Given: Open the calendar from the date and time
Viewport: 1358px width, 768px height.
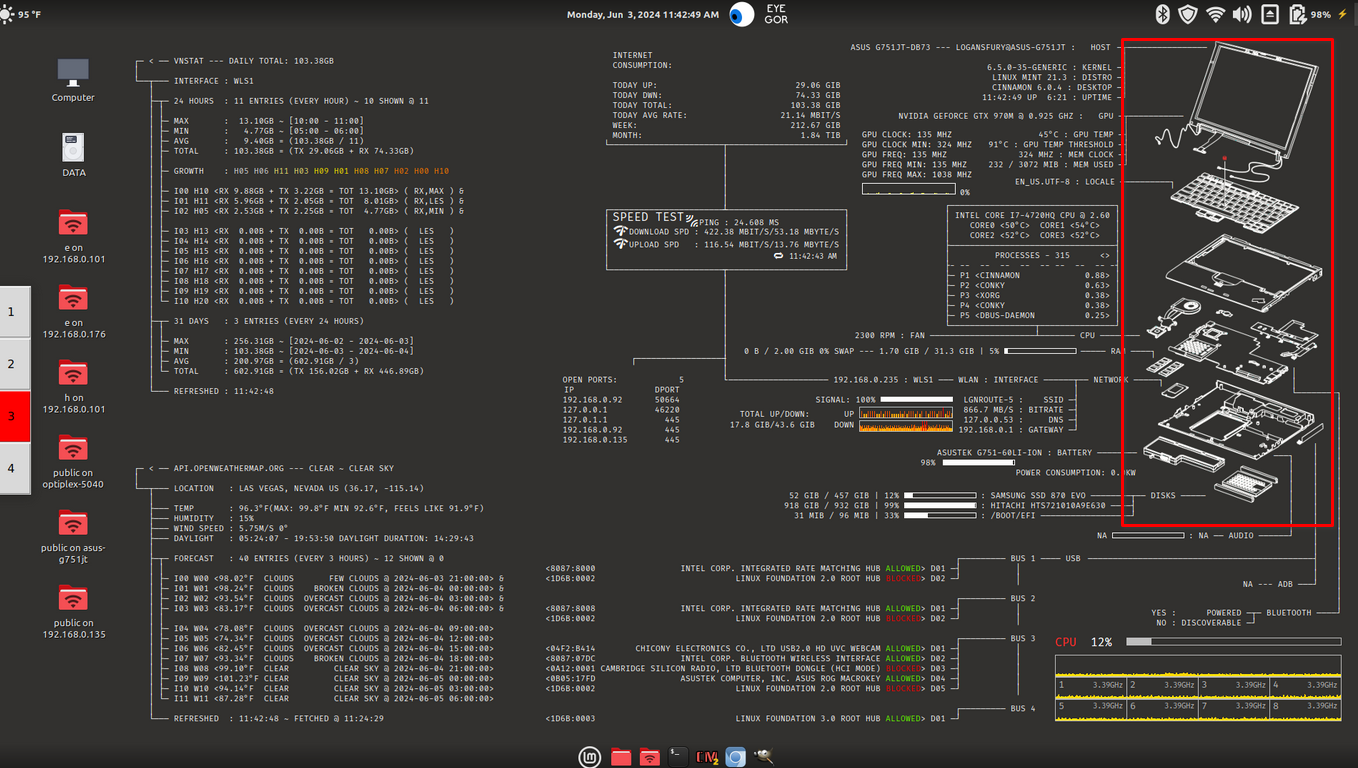Looking at the screenshot, I should click(643, 15).
